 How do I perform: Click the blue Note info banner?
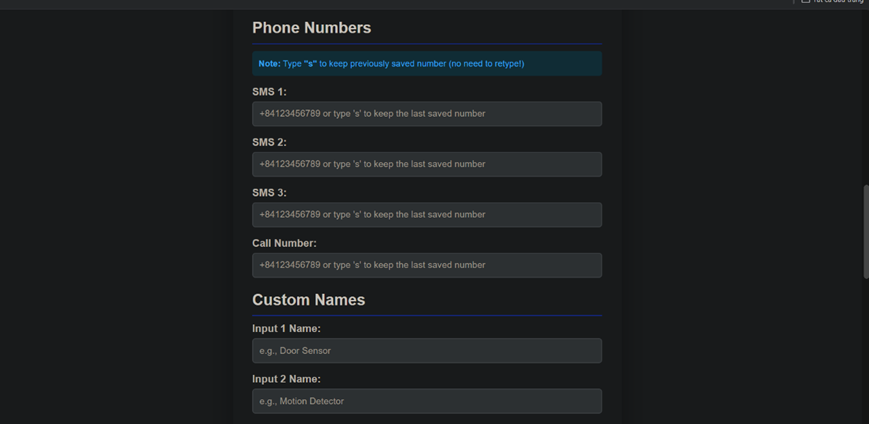click(x=426, y=64)
